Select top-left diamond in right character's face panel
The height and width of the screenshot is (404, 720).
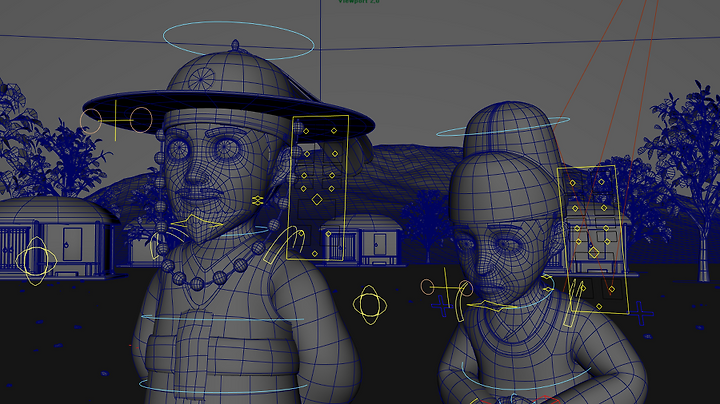point(573,183)
